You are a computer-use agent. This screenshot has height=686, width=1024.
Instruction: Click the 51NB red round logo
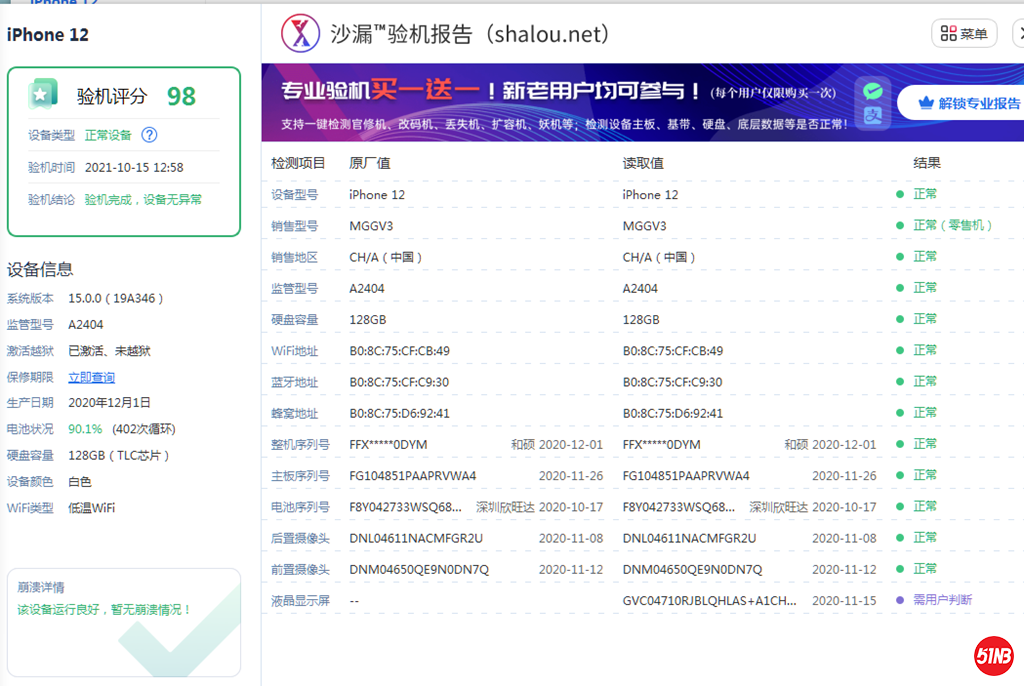(x=993, y=656)
